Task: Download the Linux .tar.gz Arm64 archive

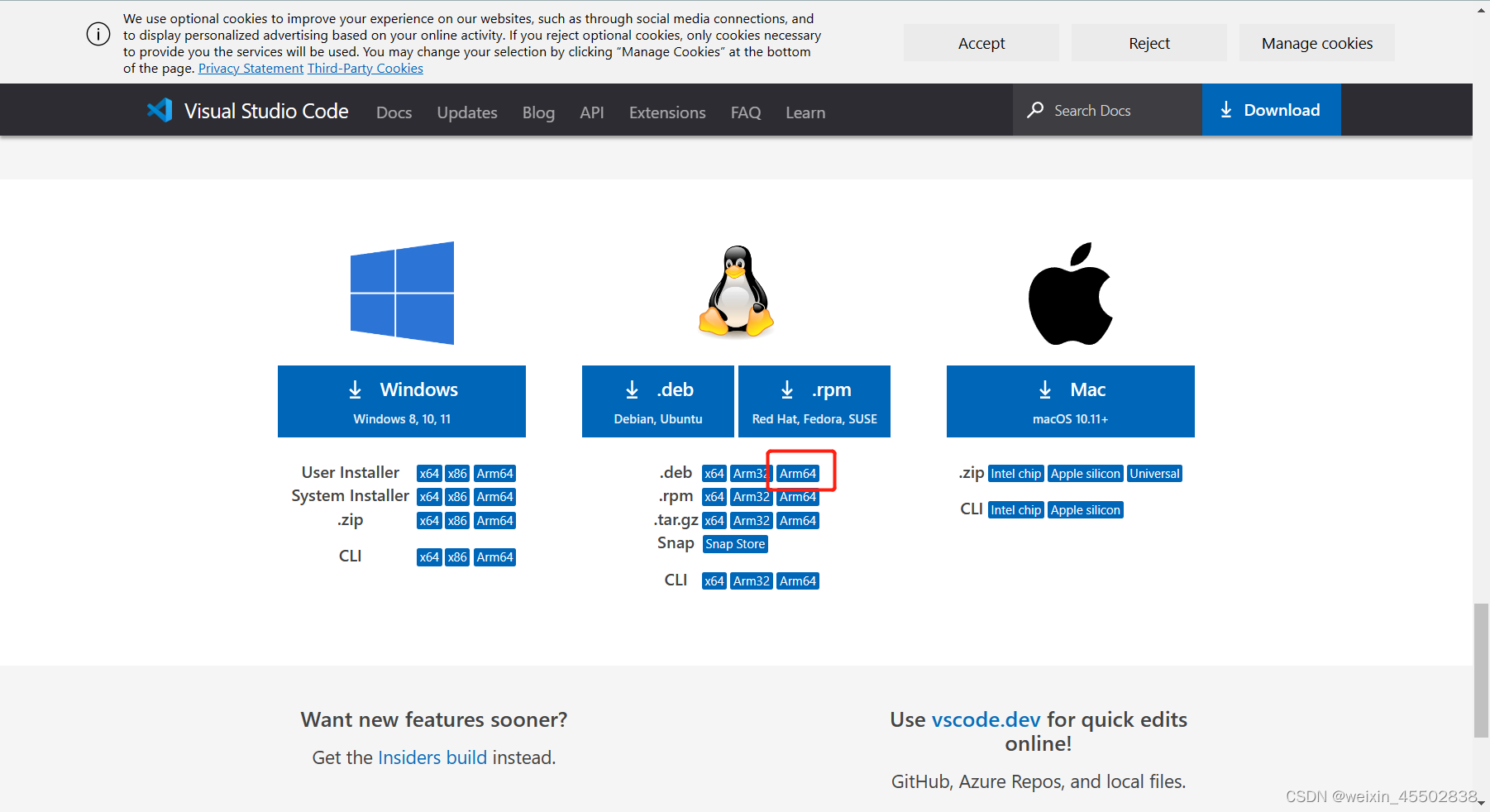Action: coord(798,521)
